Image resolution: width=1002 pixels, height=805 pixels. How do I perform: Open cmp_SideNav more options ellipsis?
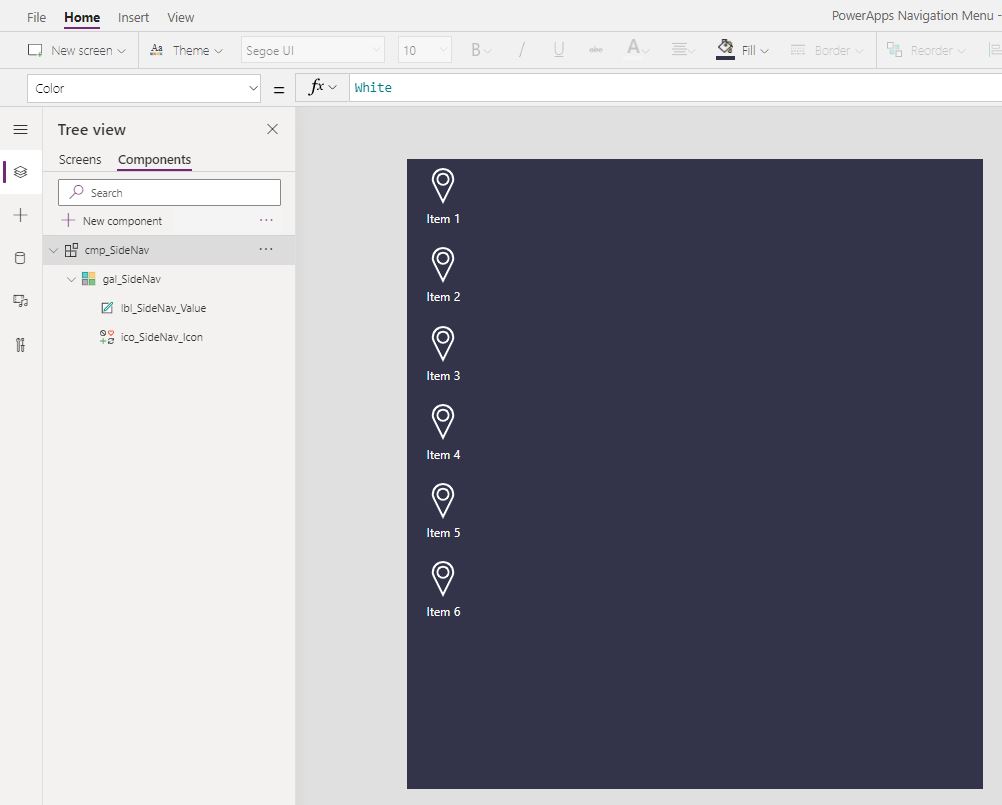click(x=266, y=249)
